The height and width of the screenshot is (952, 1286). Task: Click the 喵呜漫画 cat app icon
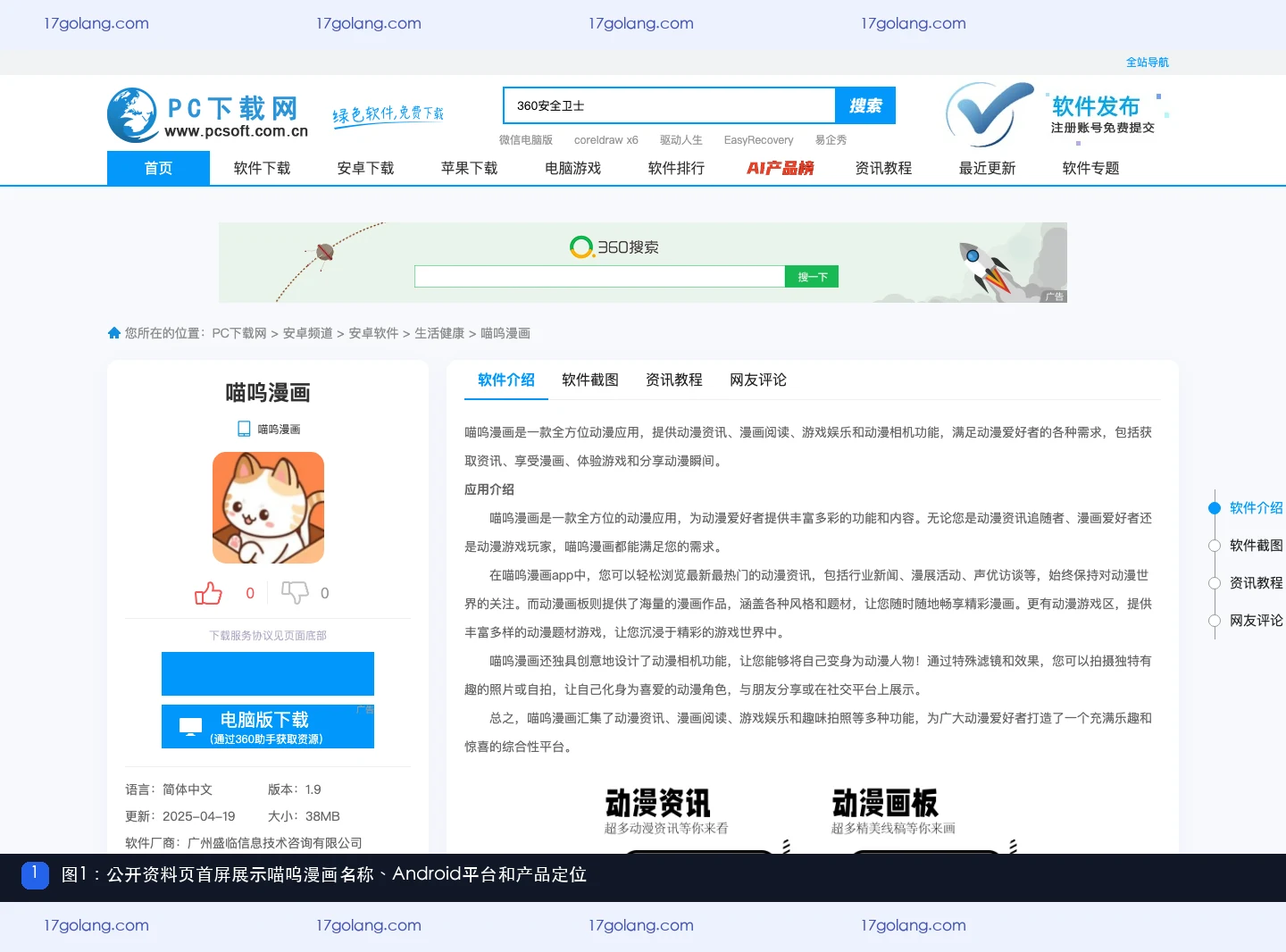pyautogui.click(x=268, y=507)
